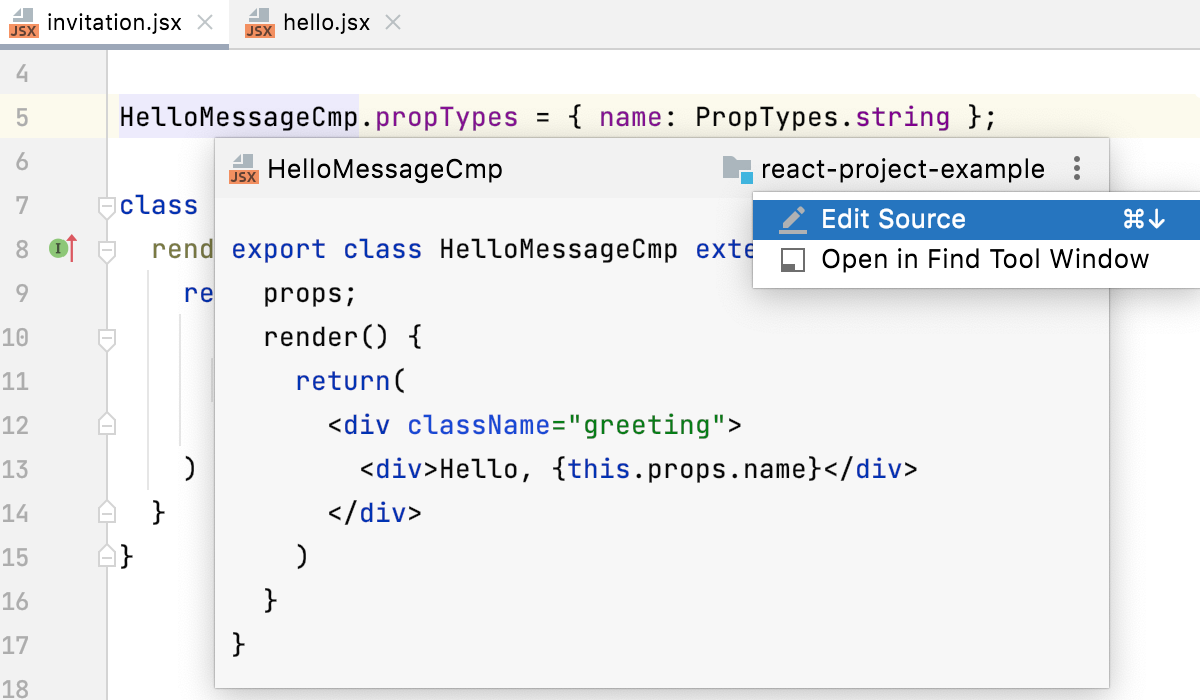The height and width of the screenshot is (700, 1200).
Task: Collapse the class block fold arrow at line 7
Action: 106,206
